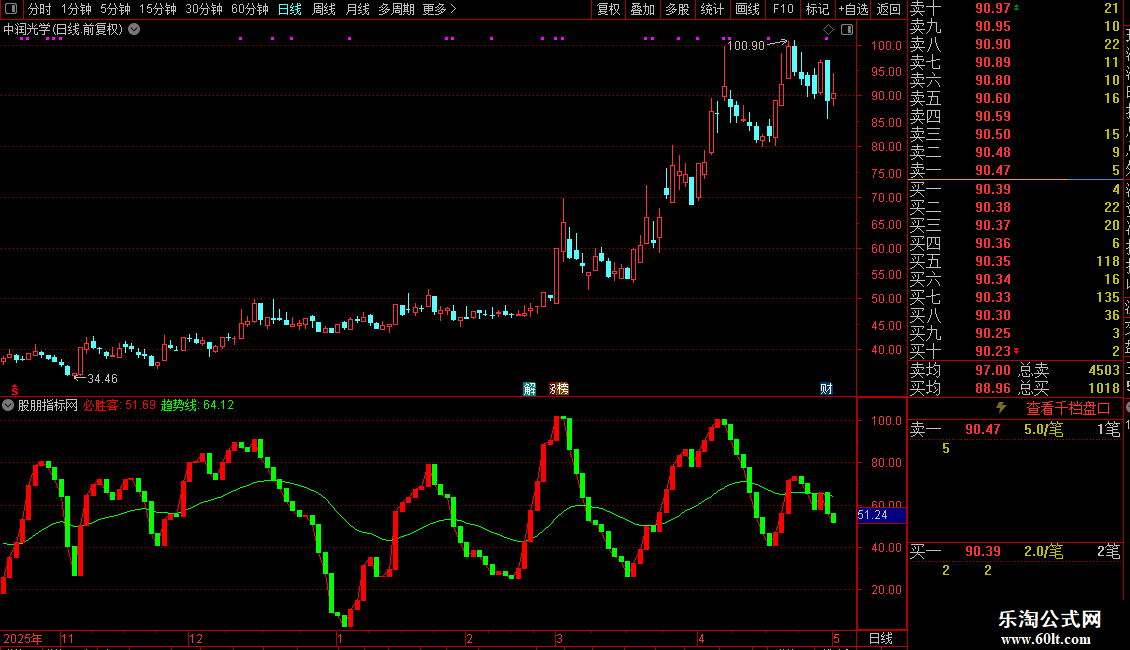Click the lightning icon beside 查看千档盘口
Image resolution: width=1130 pixels, height=650 pixels.
(1001, 408)
